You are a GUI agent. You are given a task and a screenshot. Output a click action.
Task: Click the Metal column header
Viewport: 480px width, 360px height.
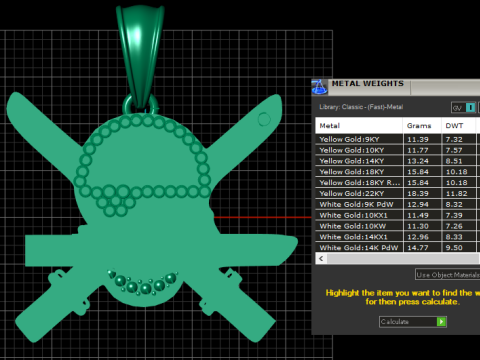point(359,126)
